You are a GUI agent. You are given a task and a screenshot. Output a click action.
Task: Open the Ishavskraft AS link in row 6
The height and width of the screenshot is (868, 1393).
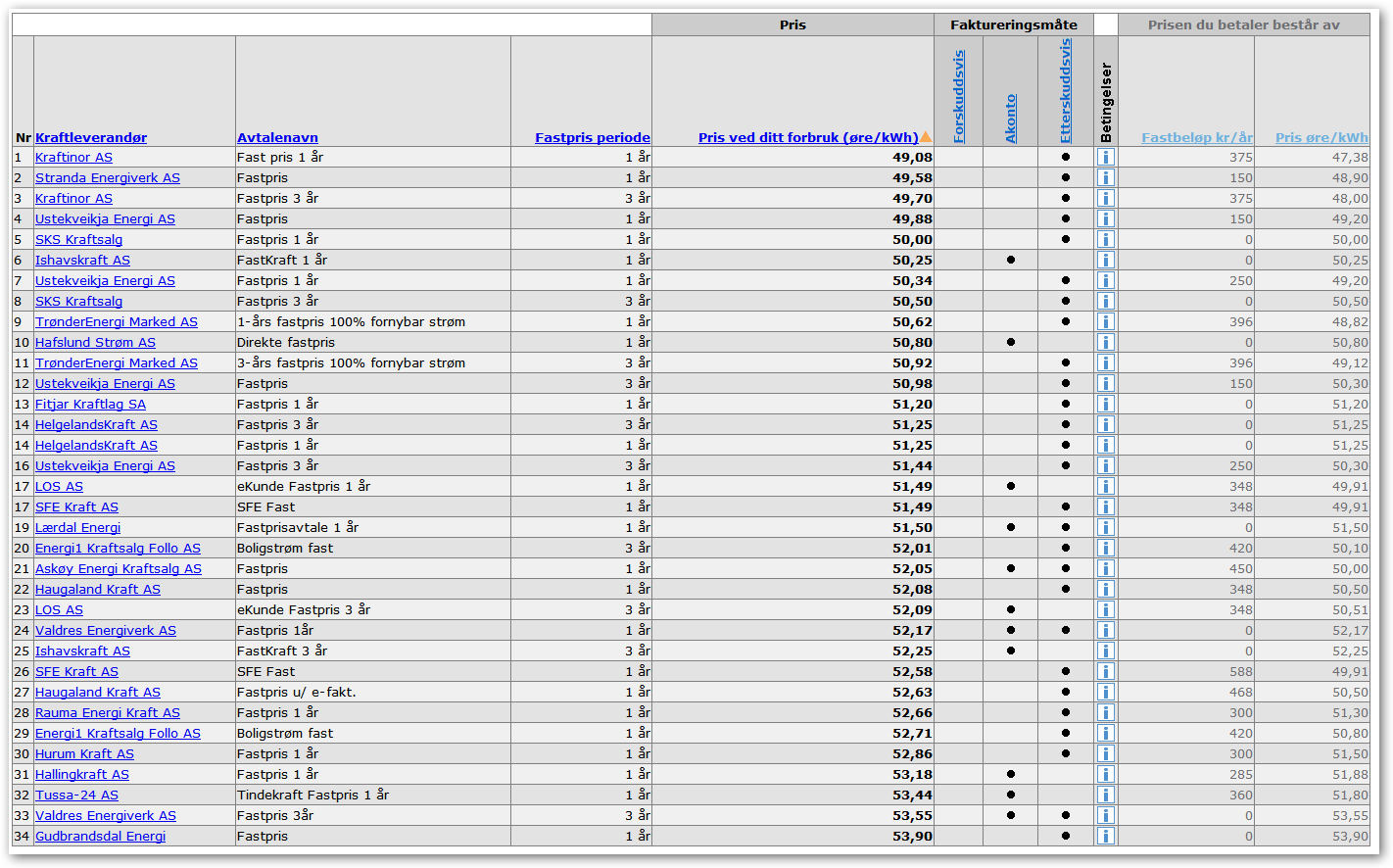[x=82, y=260]
